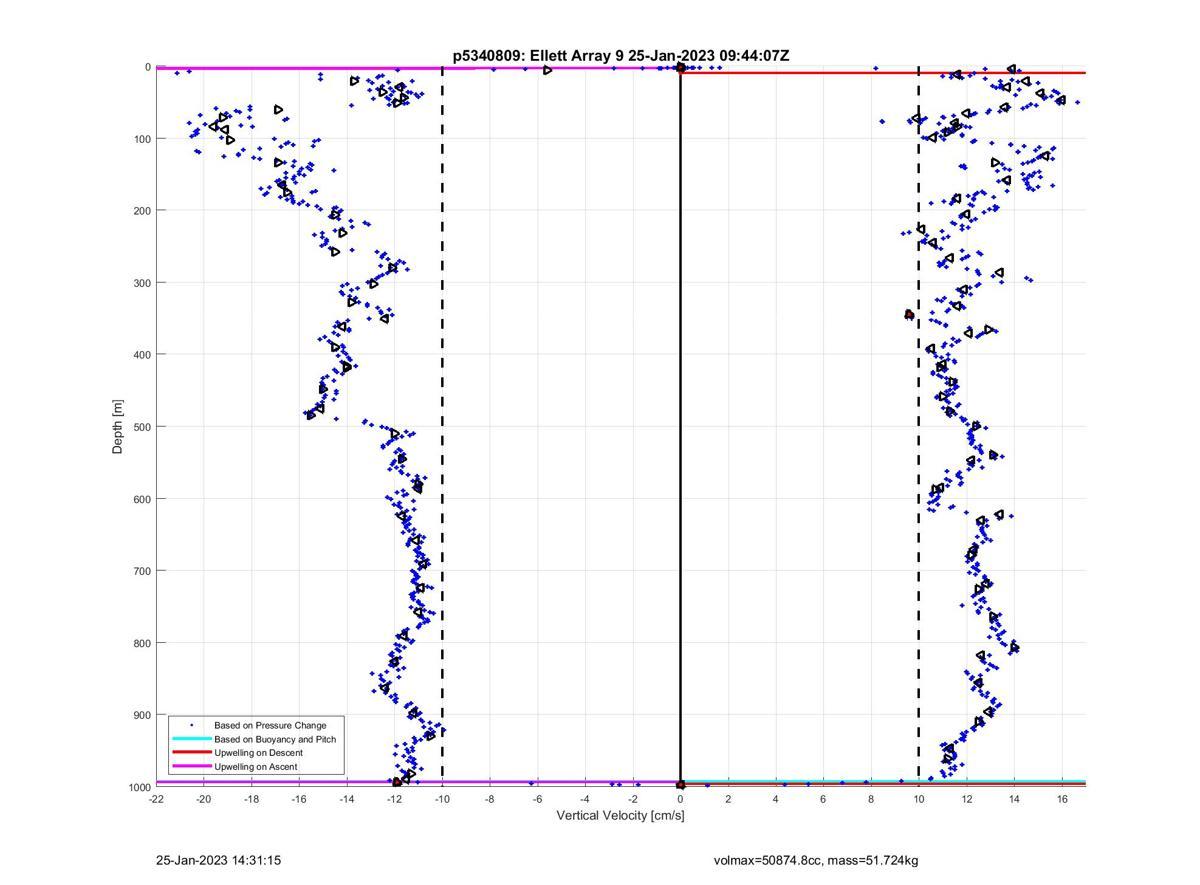Click the magenta line swatch in legend
The image size is (1200, 885).
tap(192, 767)
